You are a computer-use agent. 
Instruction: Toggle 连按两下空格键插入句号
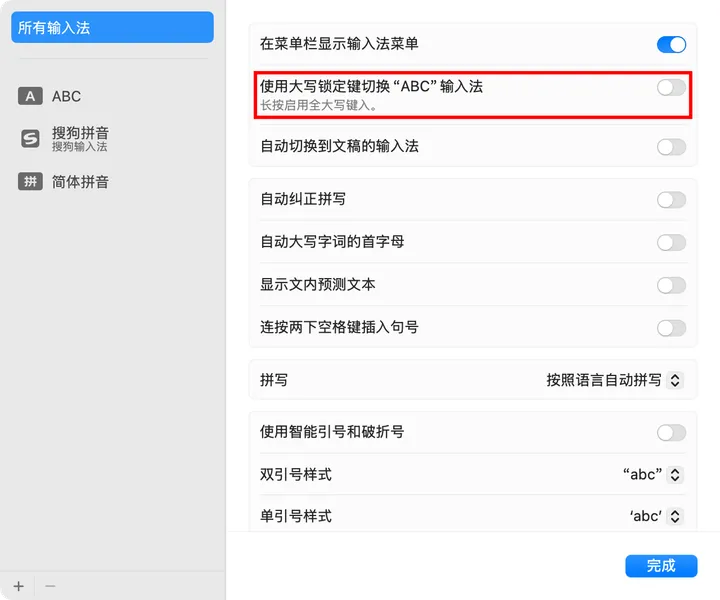coord(671,328)
